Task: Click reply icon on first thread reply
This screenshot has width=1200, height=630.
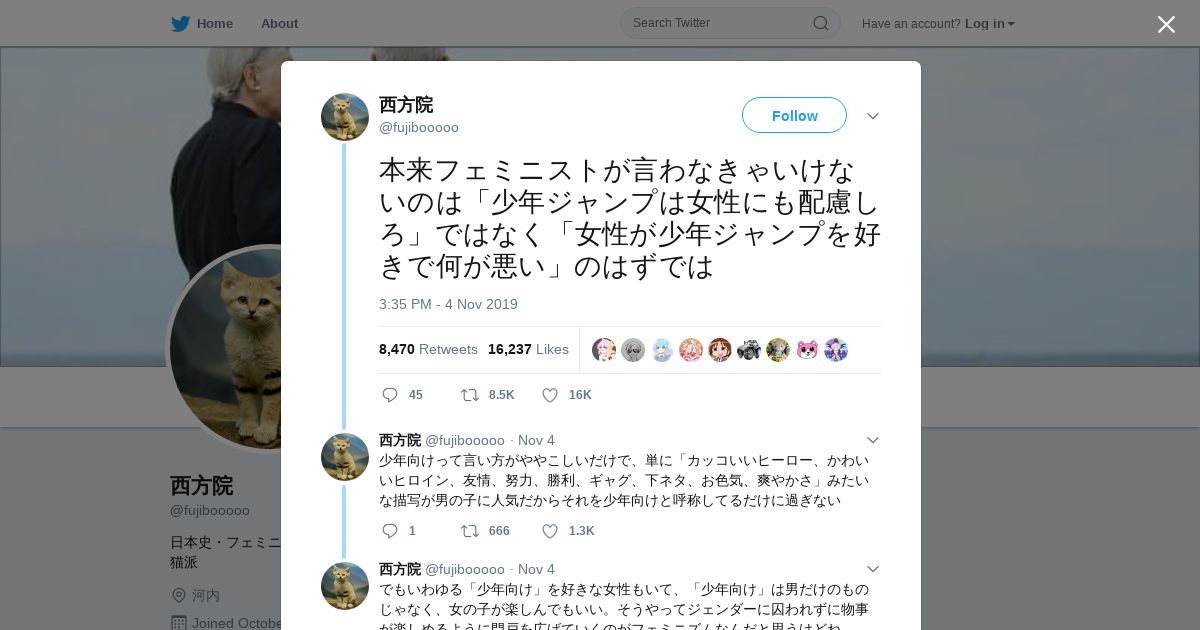Action: point(390,531)
